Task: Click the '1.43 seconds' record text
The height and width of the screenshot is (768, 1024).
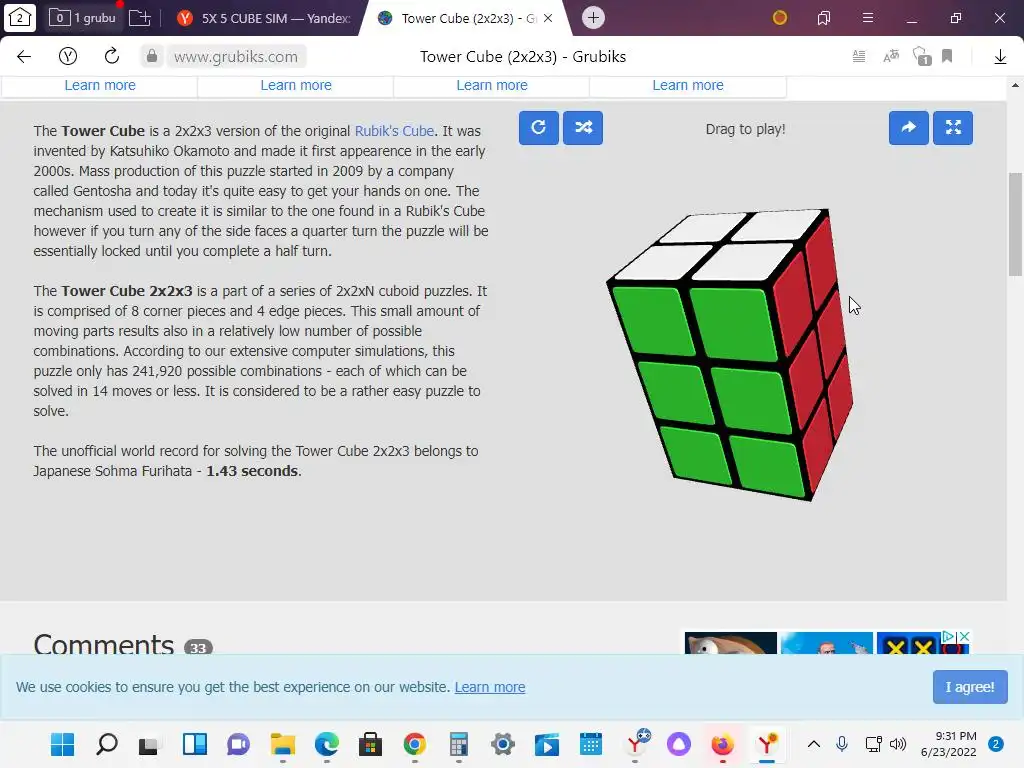Action: tap(252, 471)
